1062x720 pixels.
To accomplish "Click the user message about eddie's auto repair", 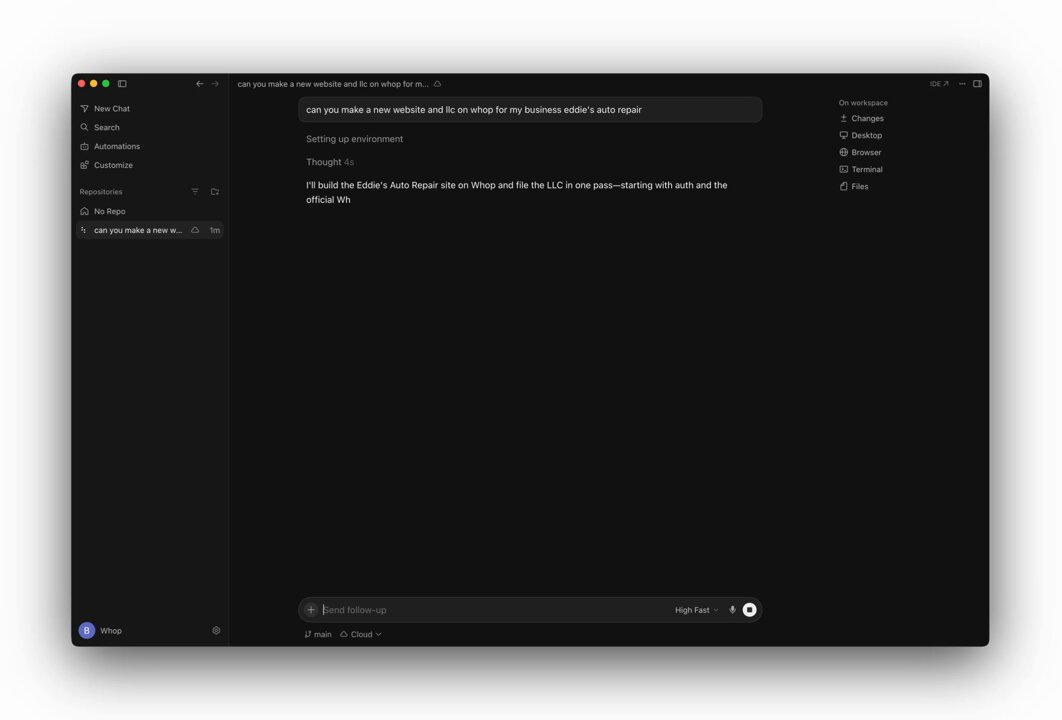I will tap(530, 110).
